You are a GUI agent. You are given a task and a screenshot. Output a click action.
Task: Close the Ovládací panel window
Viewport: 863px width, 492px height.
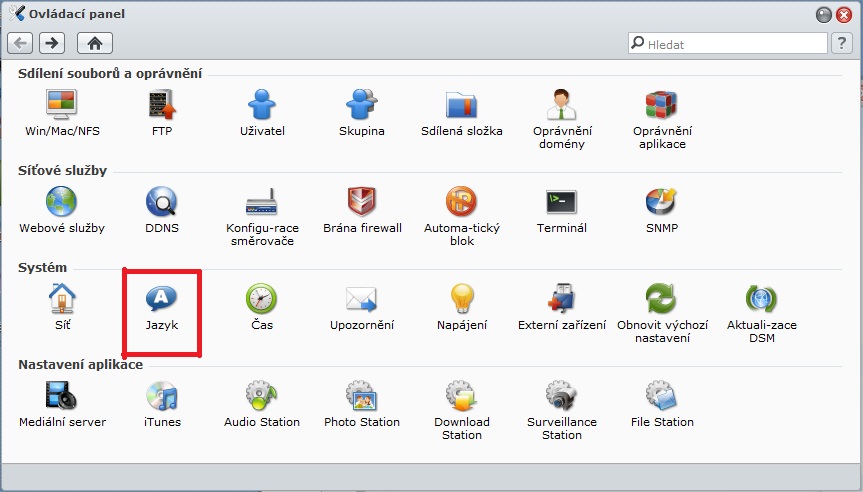point(844,15)
